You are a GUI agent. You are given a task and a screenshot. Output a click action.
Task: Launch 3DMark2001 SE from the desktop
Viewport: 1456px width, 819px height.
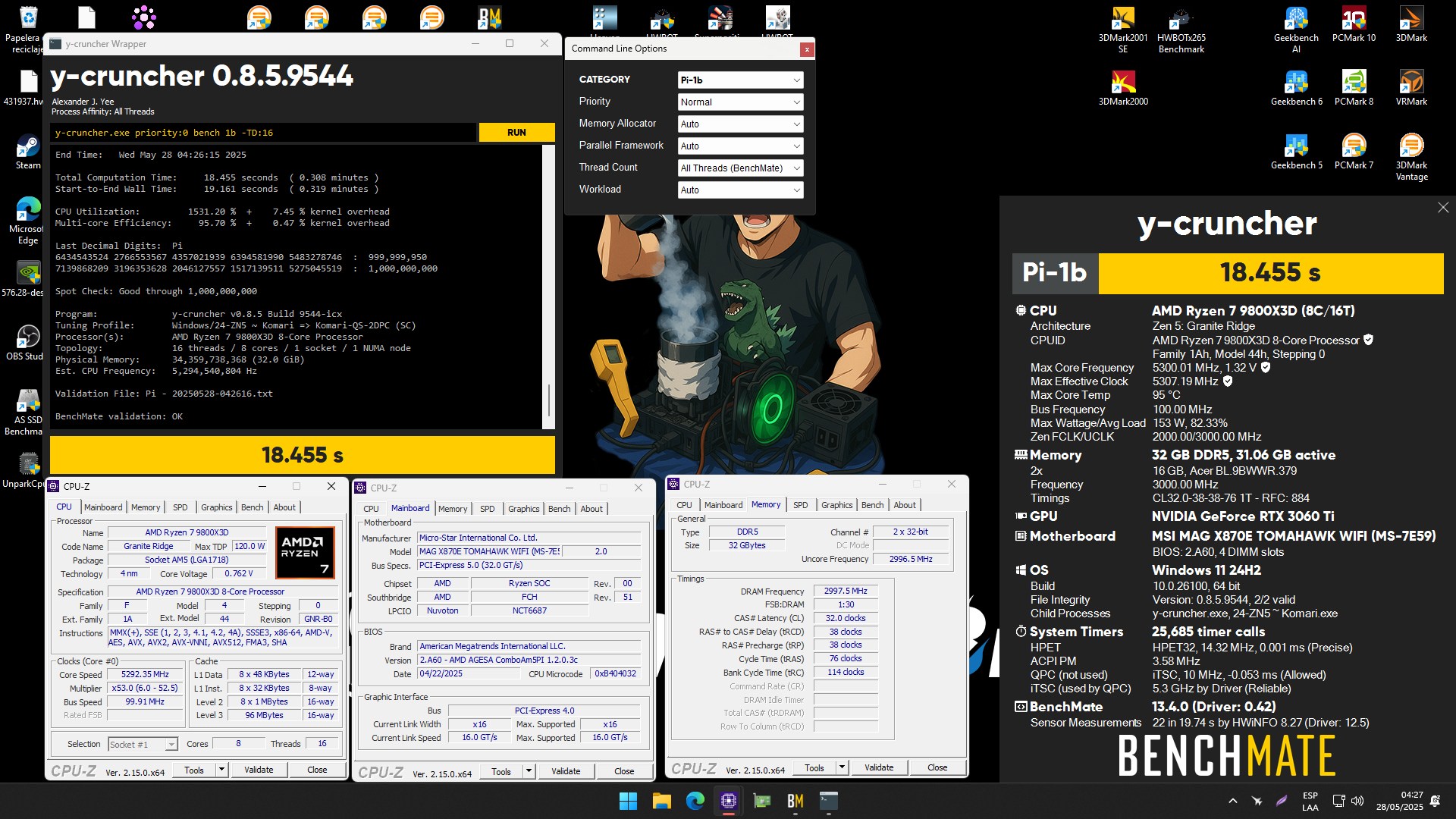pyautogui.click(x=1123, y=30)
